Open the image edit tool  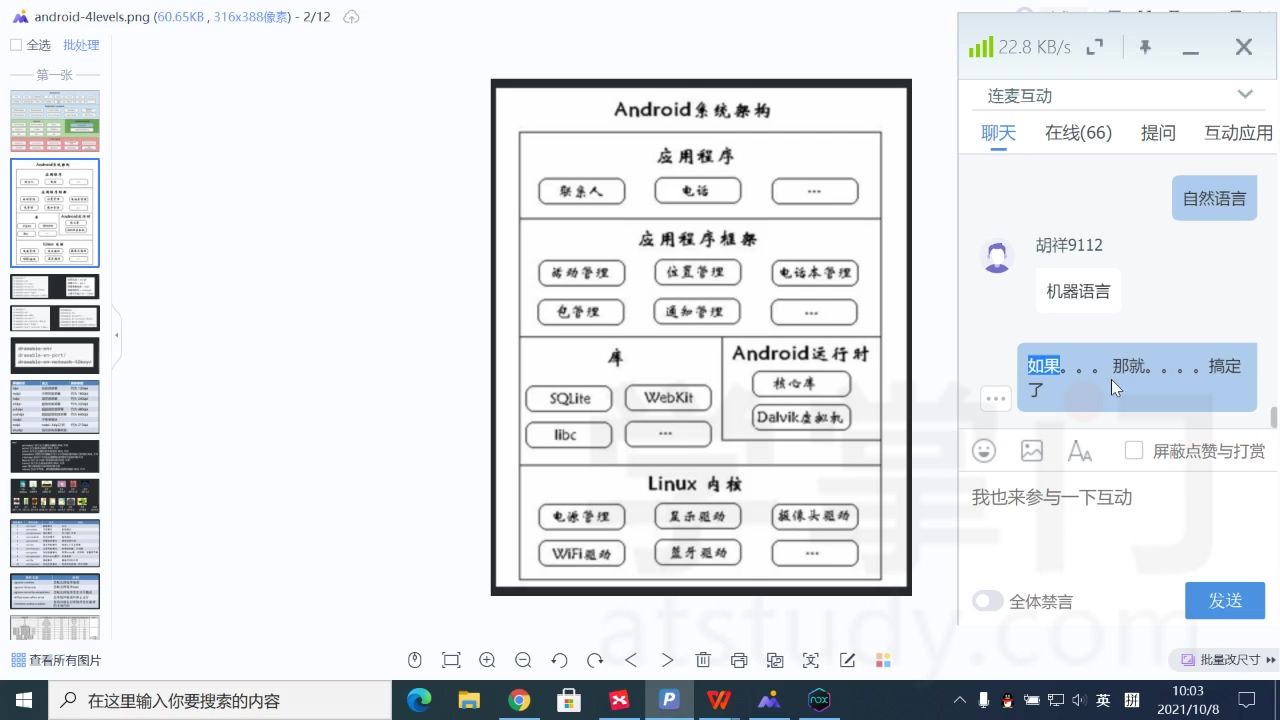(847, 660)
